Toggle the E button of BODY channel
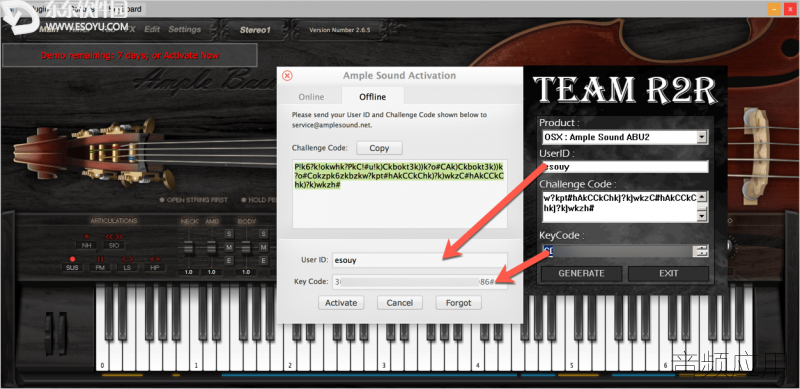 click(263, 261)
